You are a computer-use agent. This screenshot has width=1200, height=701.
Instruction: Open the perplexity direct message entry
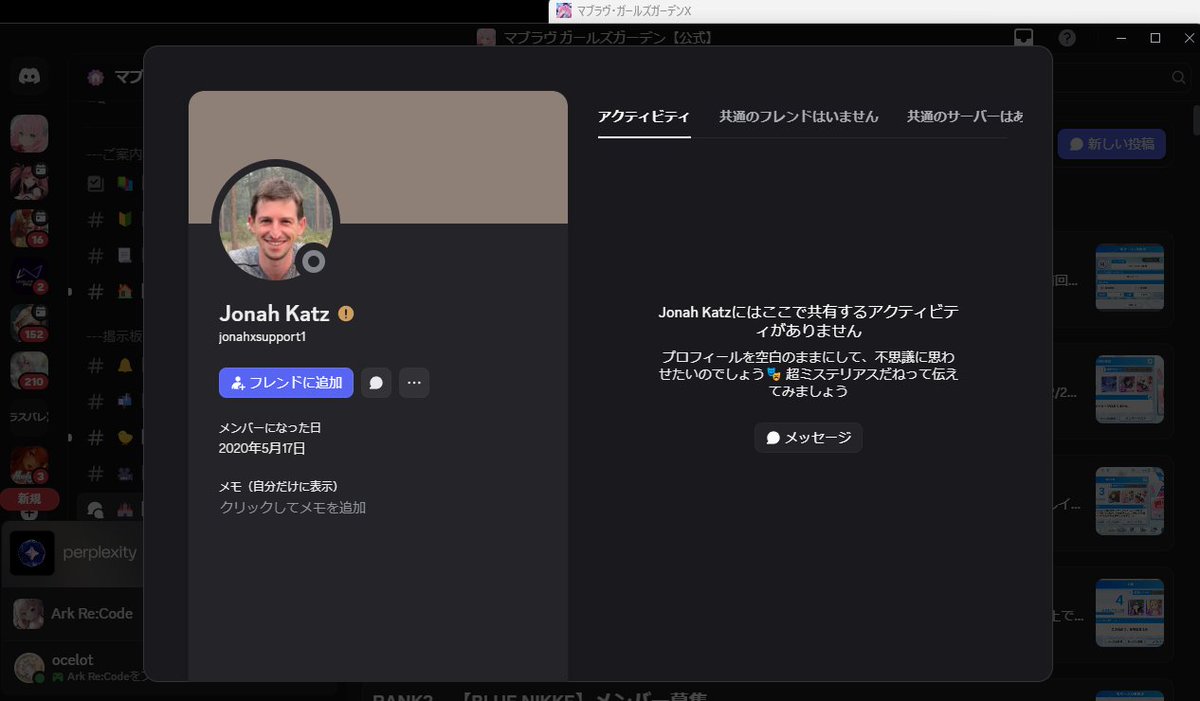(100, 552)
